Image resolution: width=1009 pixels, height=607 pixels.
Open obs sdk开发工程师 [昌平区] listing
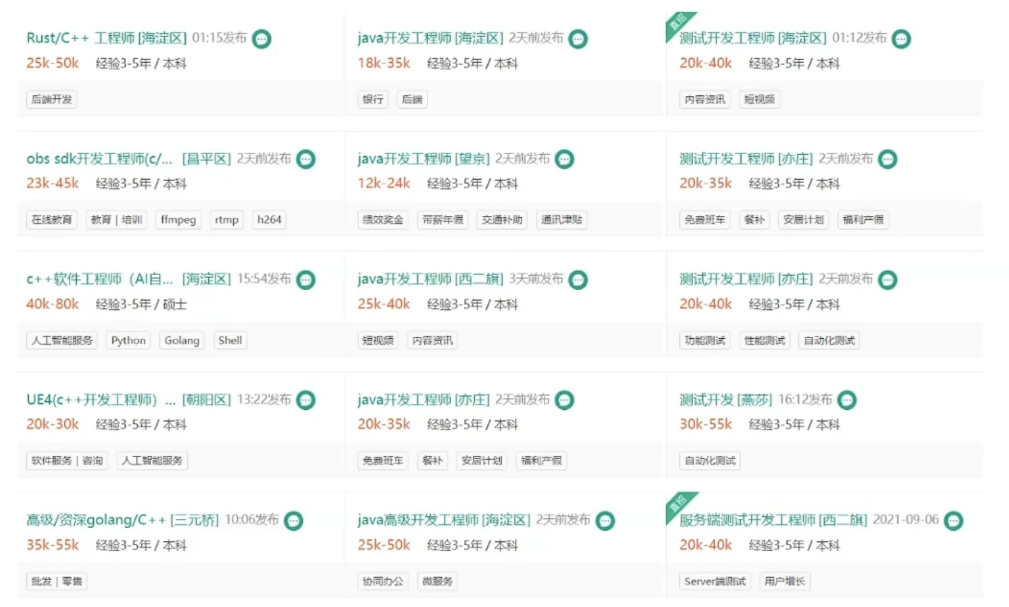[x=129, y=158]
